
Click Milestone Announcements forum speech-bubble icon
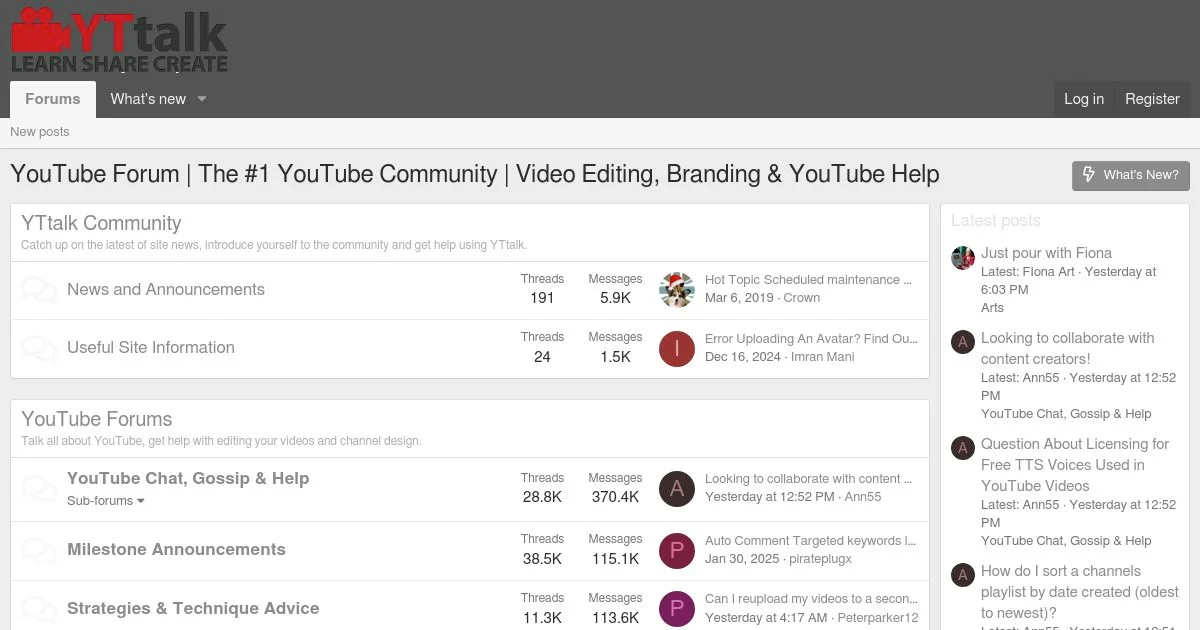[39, 550]
